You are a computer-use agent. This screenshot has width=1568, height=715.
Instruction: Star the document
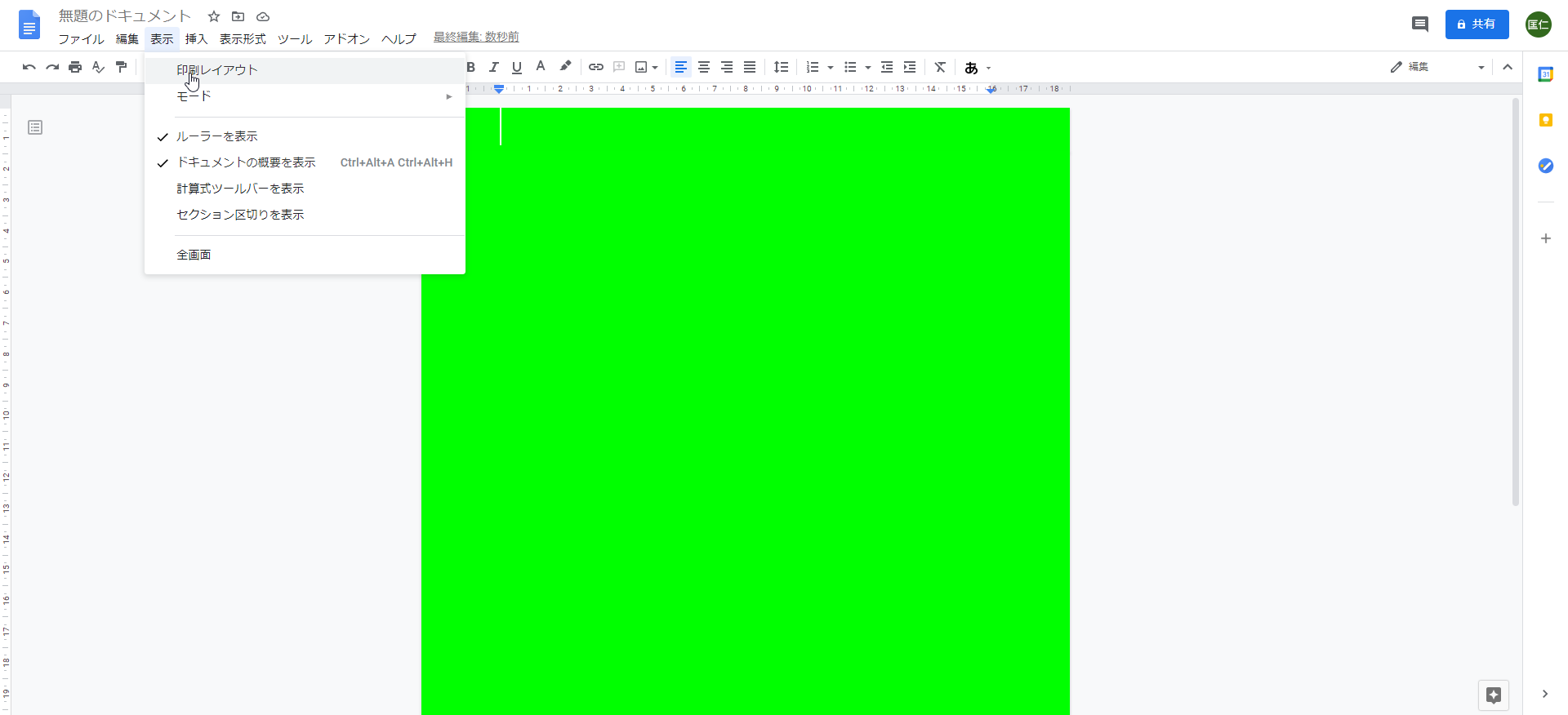[x=214, y=16]
